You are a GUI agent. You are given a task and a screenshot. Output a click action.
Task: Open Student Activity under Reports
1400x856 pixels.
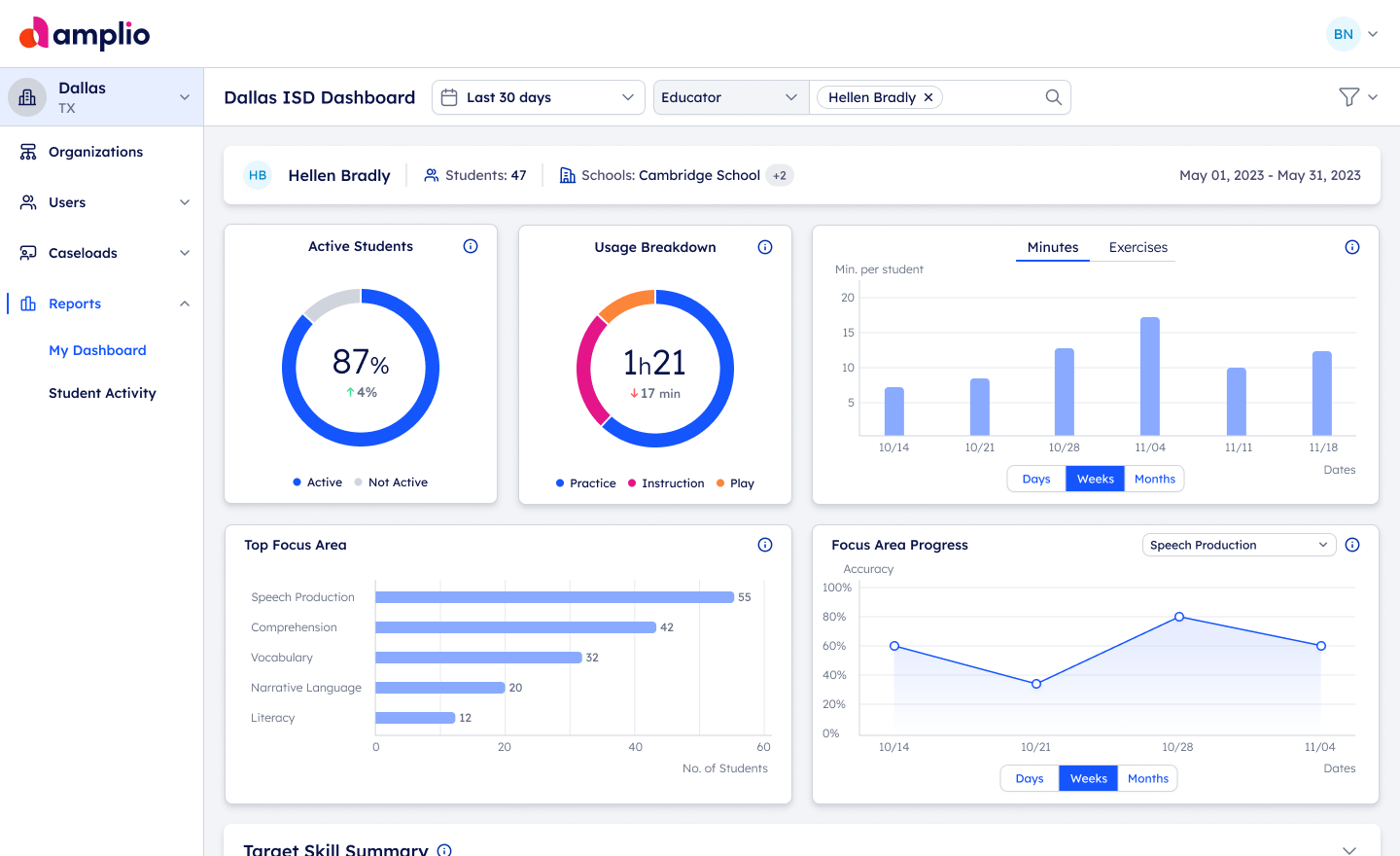pyautogui.click(x=102, y=393)
